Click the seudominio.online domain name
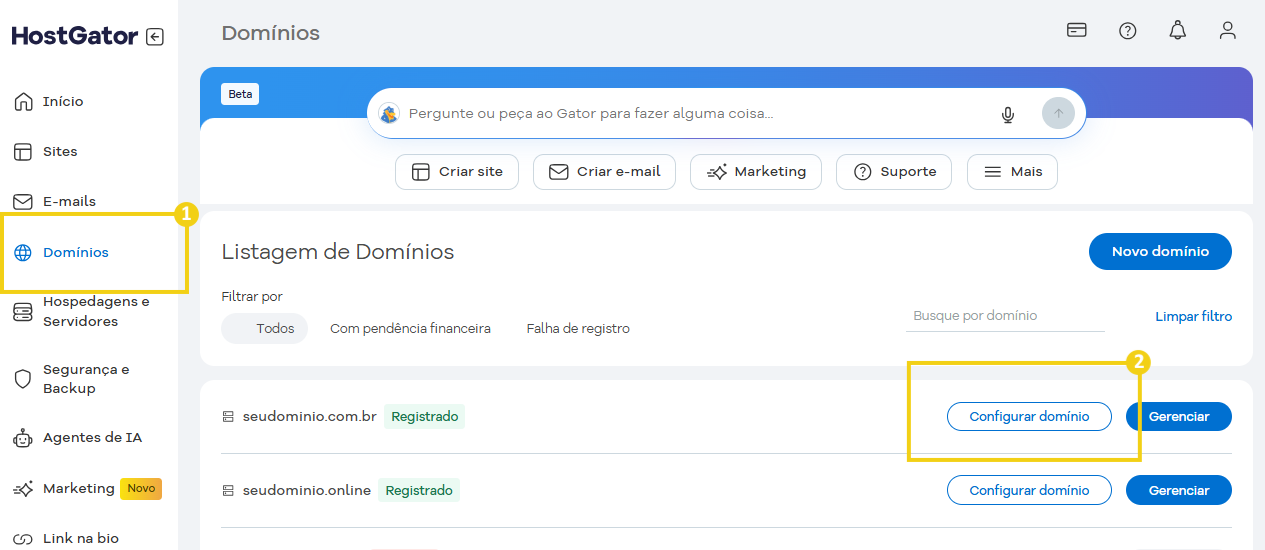 [x=307, y=490]
